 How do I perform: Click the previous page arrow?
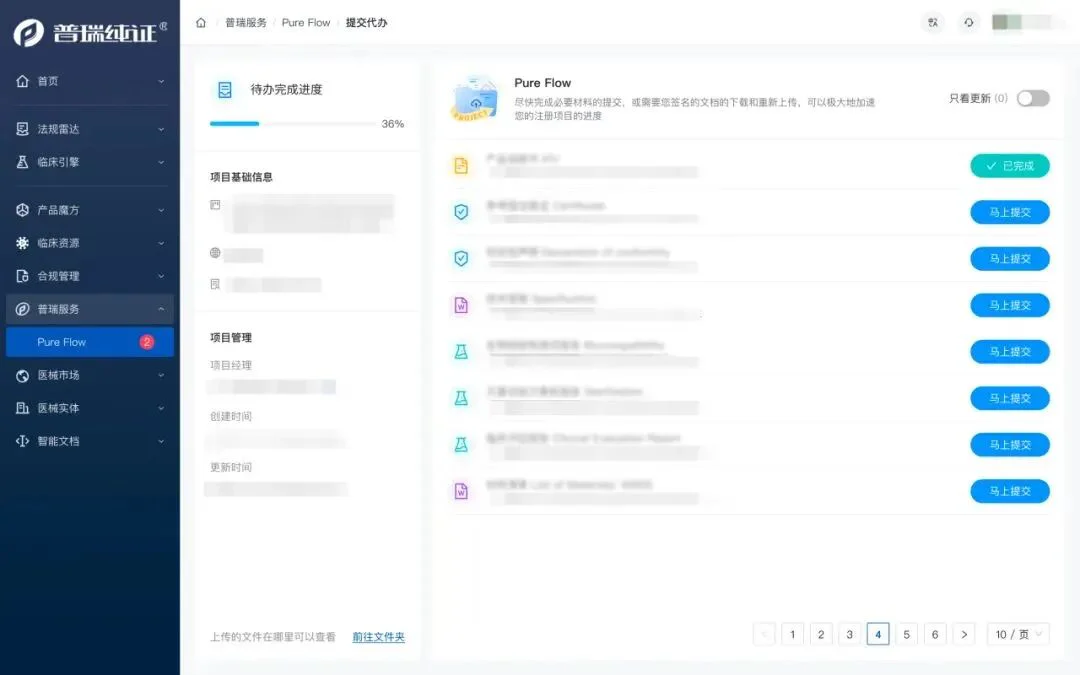[764, 634]
